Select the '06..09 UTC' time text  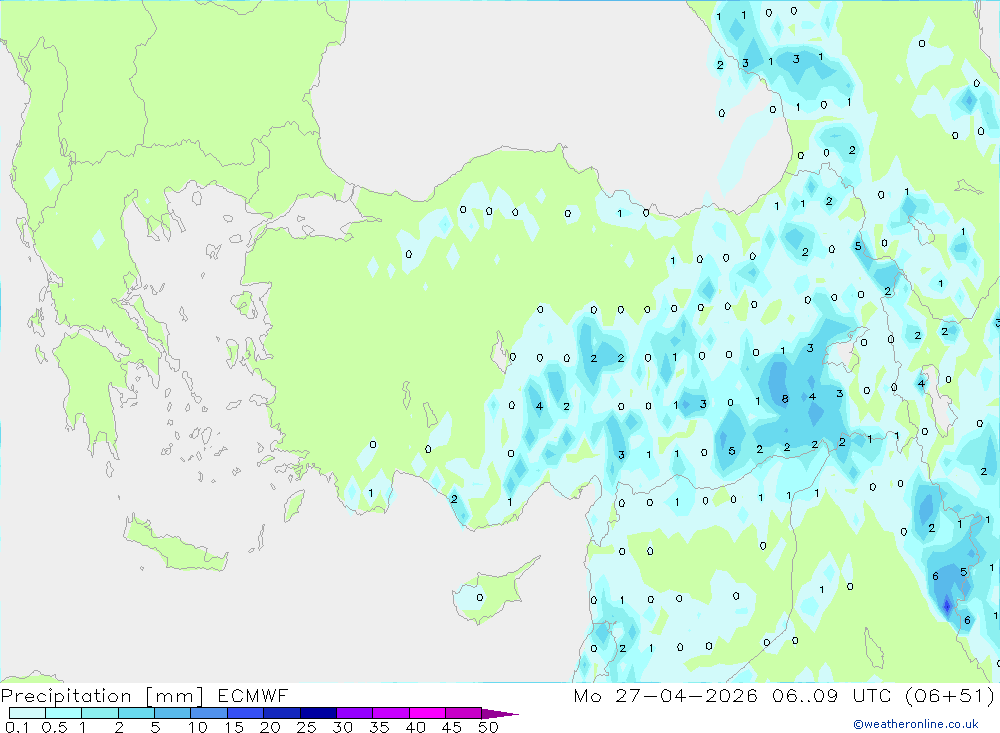pos(830,696)
